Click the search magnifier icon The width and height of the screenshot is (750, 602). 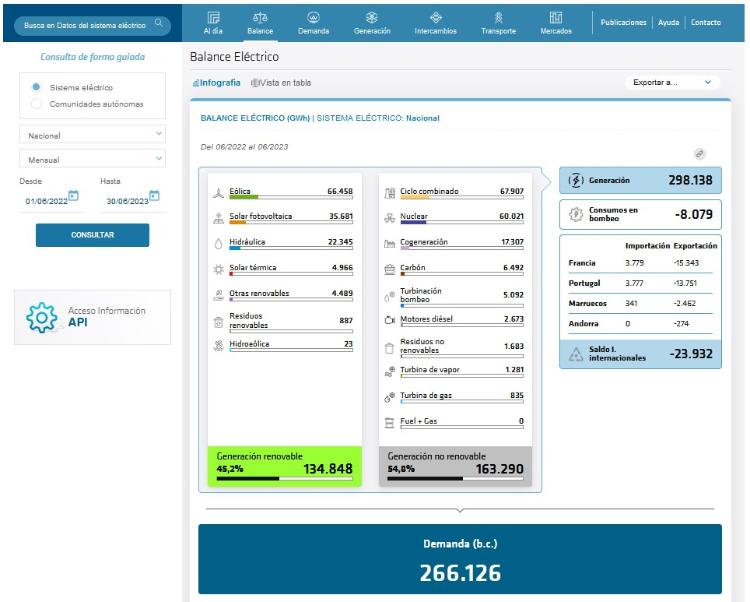(157, 22)
